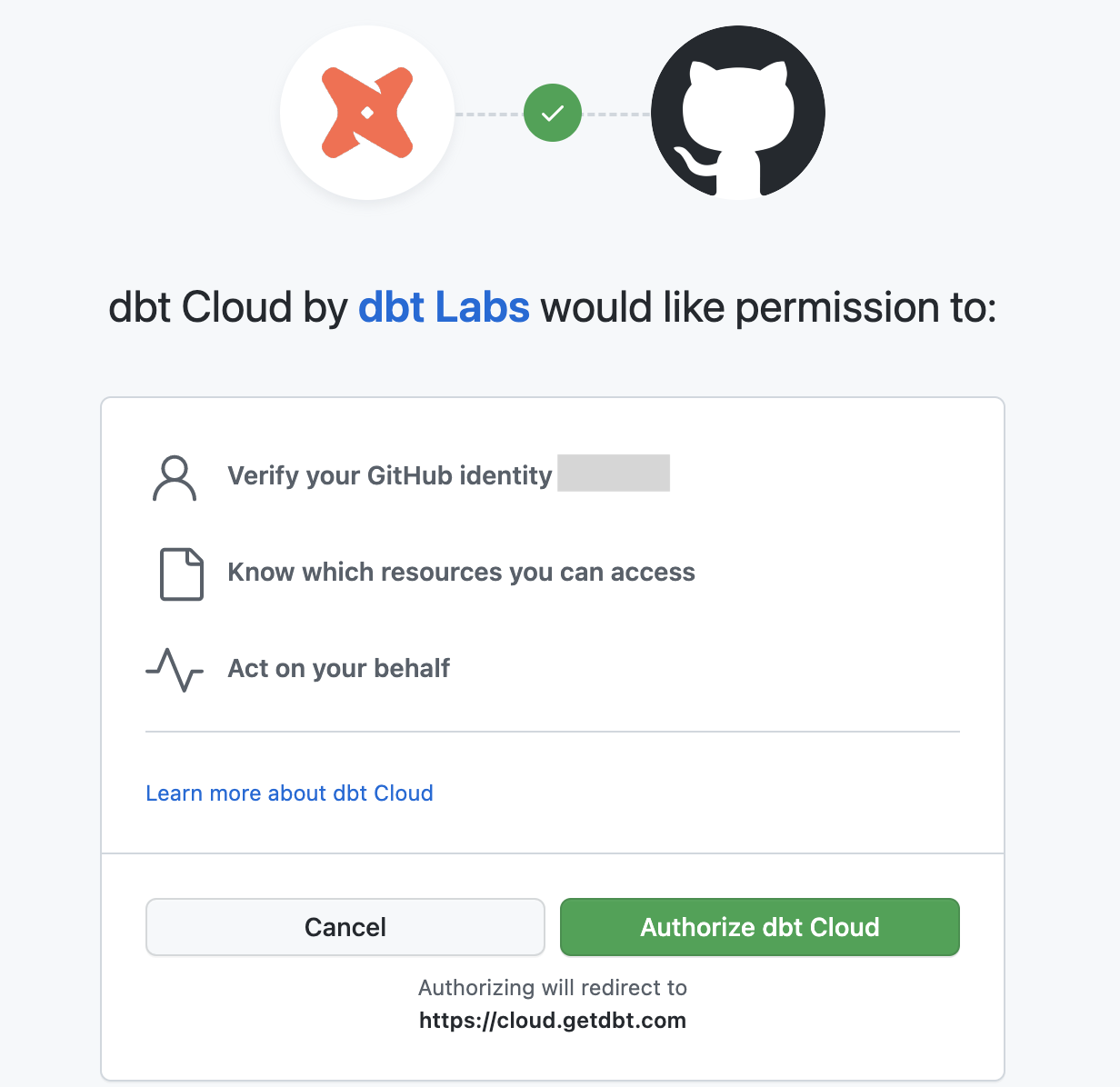Screen dimensions: 1120x1087
Task: Click the would like permission to heading
Action: (x=768, y=307)
